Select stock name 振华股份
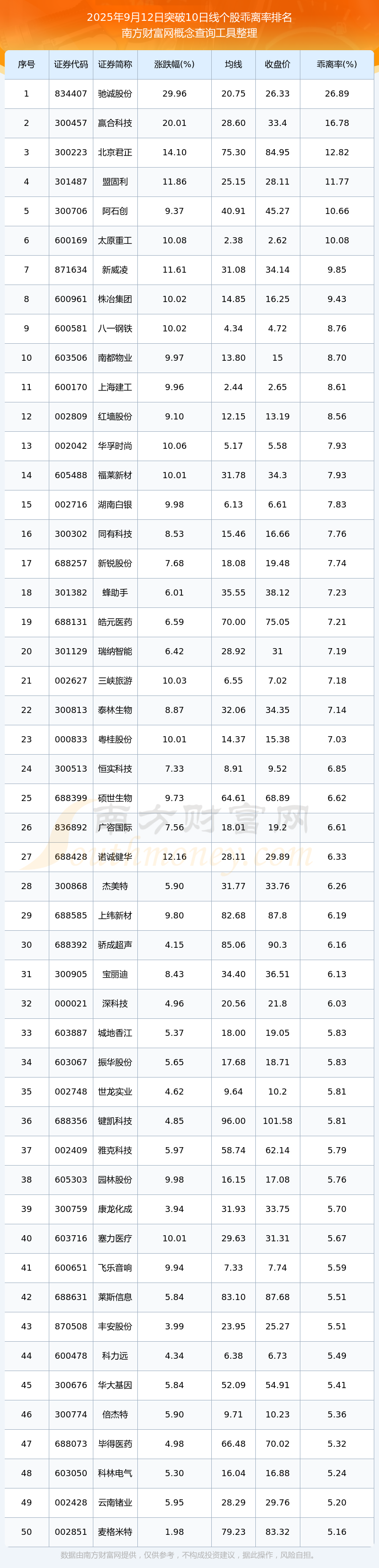 pyautogui.click(x=115, y=1061)
